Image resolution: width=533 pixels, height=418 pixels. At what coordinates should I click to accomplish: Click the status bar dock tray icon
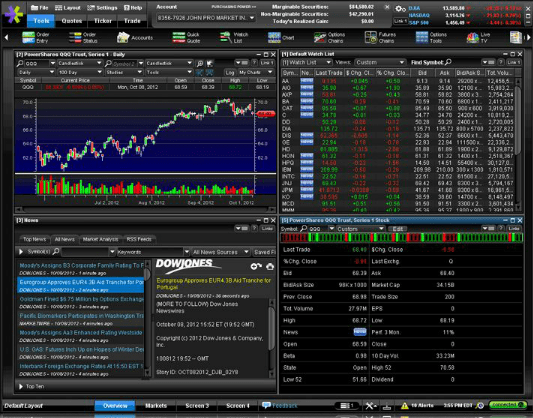pos(386,406)
